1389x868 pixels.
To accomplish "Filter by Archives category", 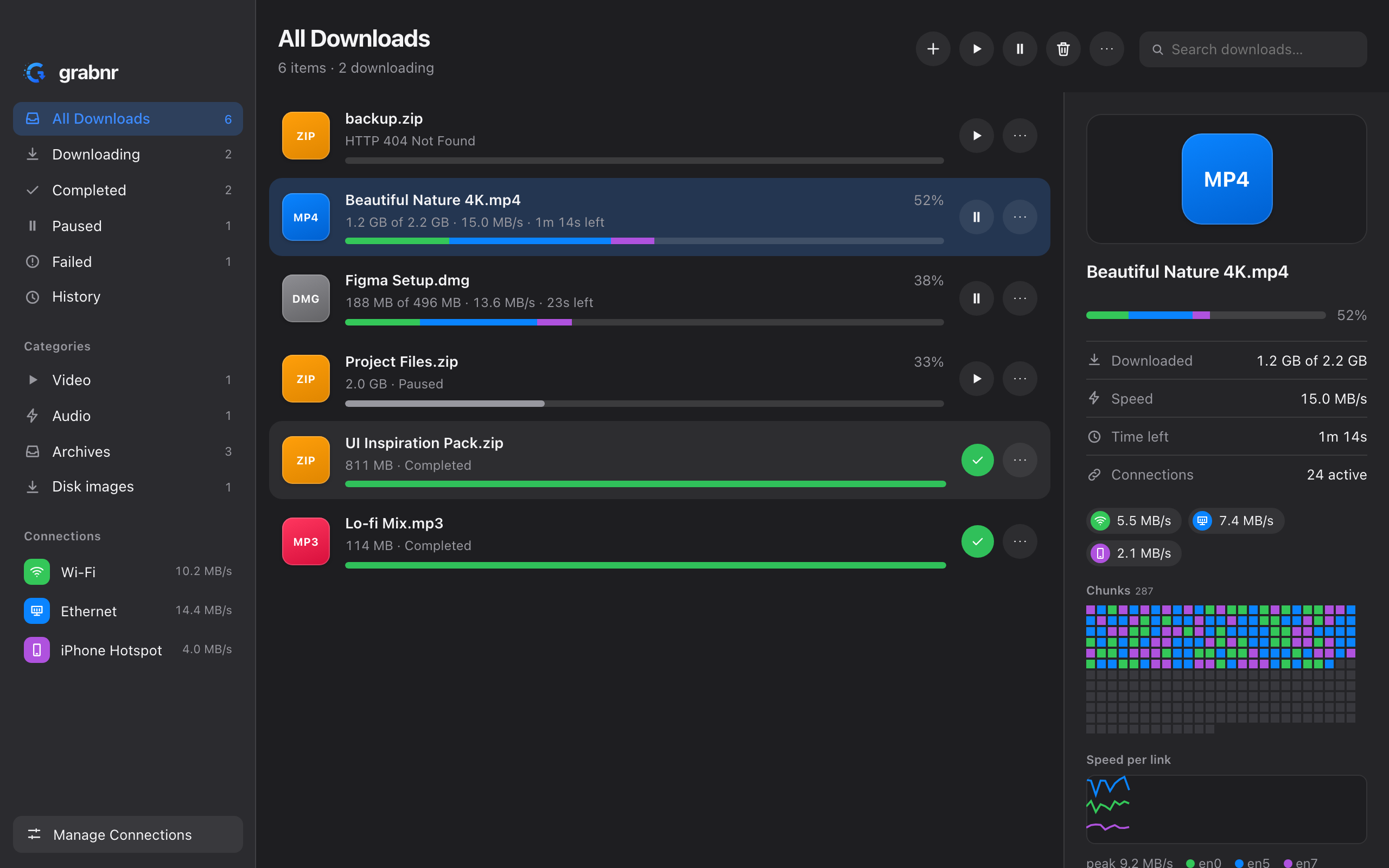I will [128, 452].
